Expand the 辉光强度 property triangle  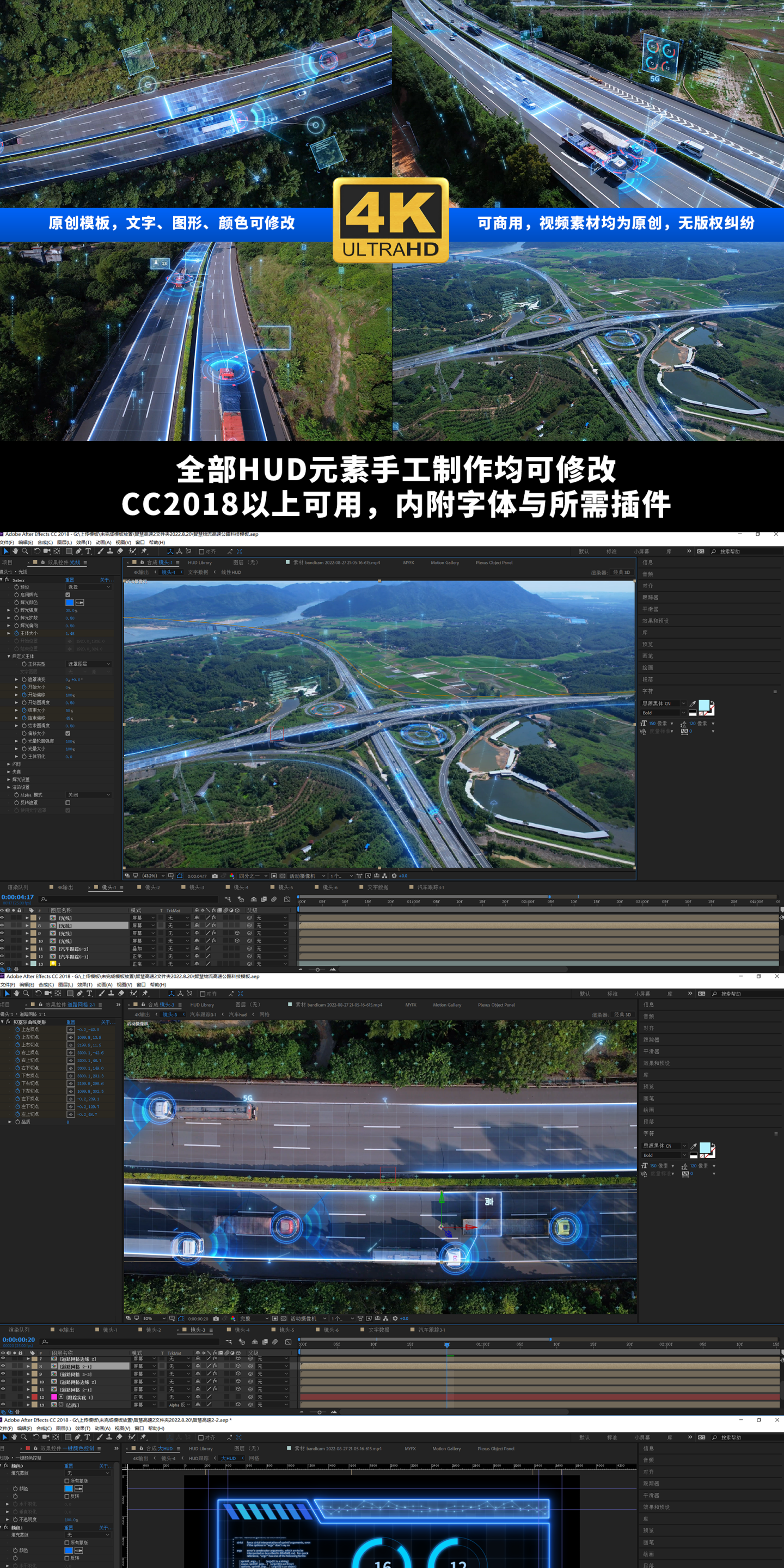tap(9, 610)
